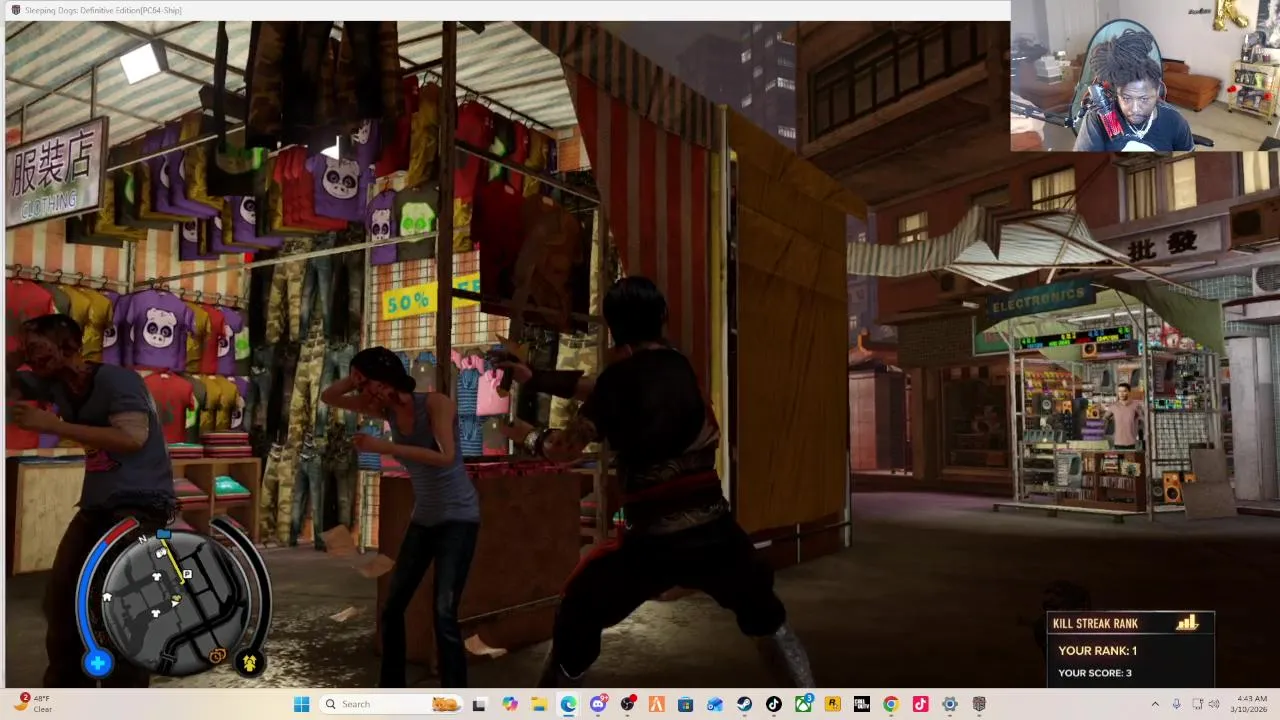Viewport: 1280px width, 720px height.
Task: Open Steam from the taskbar
Action: 744,704
